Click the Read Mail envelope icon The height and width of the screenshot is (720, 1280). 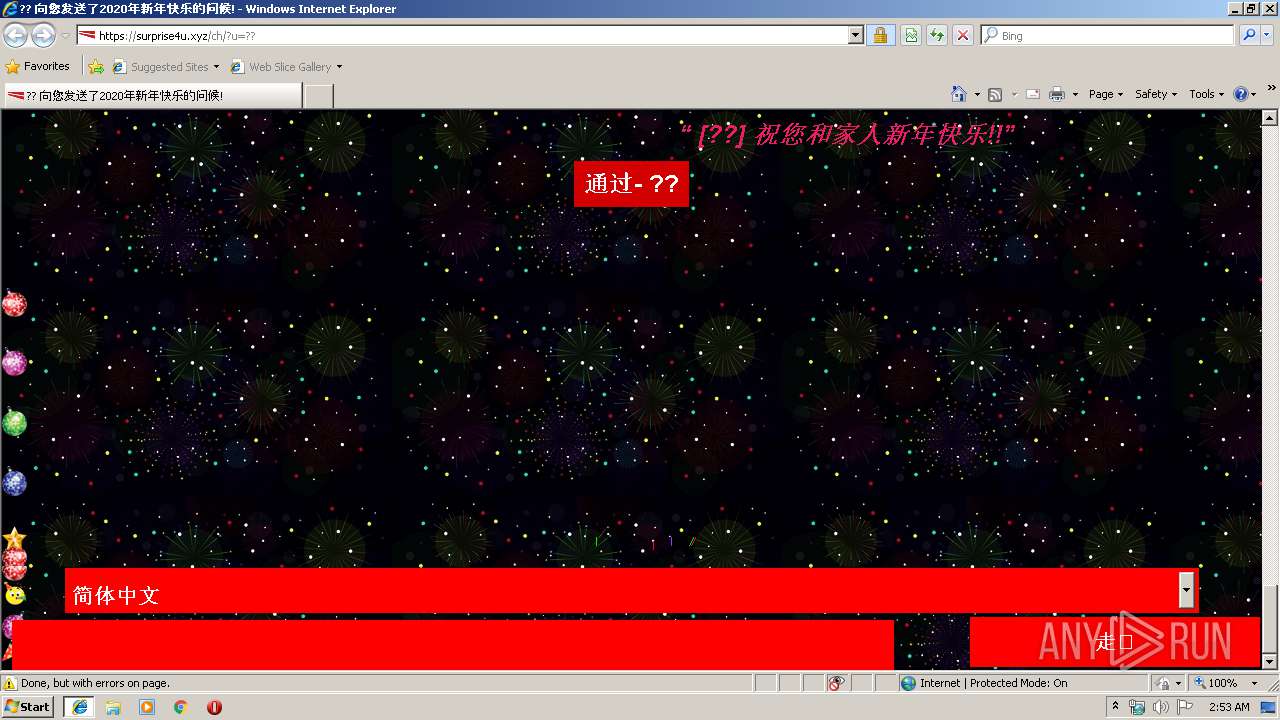(x=1033, y=94)
